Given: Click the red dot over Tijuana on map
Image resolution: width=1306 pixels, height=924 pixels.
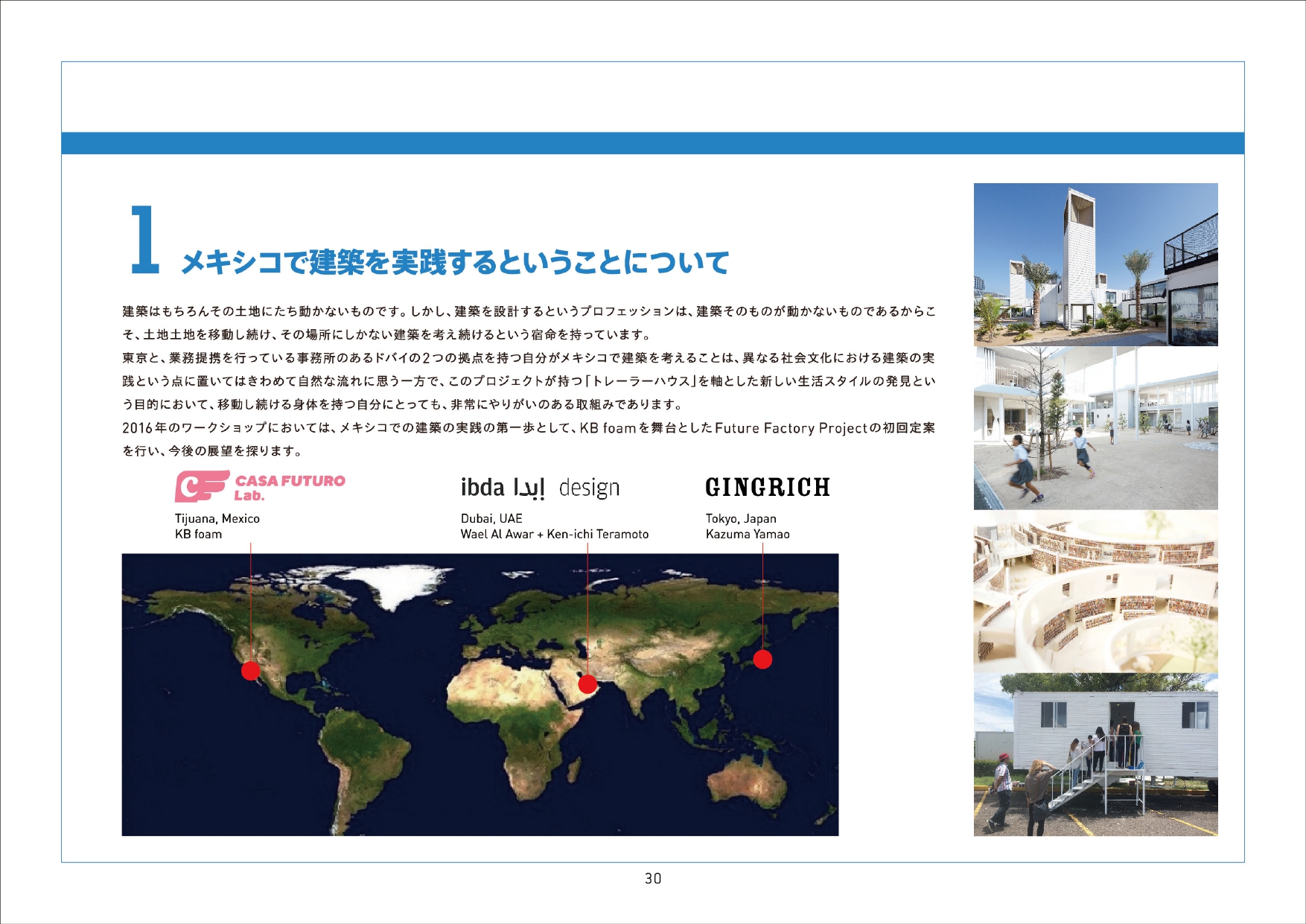Looking at the screenshot, I should (x=251, y=670).
